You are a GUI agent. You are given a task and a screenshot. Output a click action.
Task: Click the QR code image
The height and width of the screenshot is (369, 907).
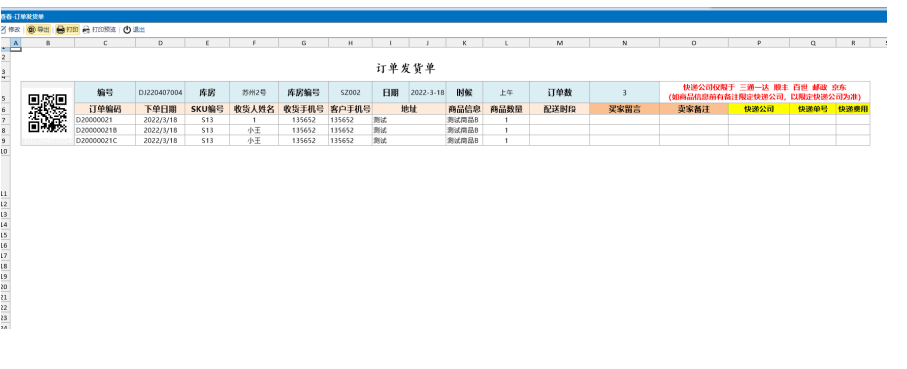coord(47,113)
